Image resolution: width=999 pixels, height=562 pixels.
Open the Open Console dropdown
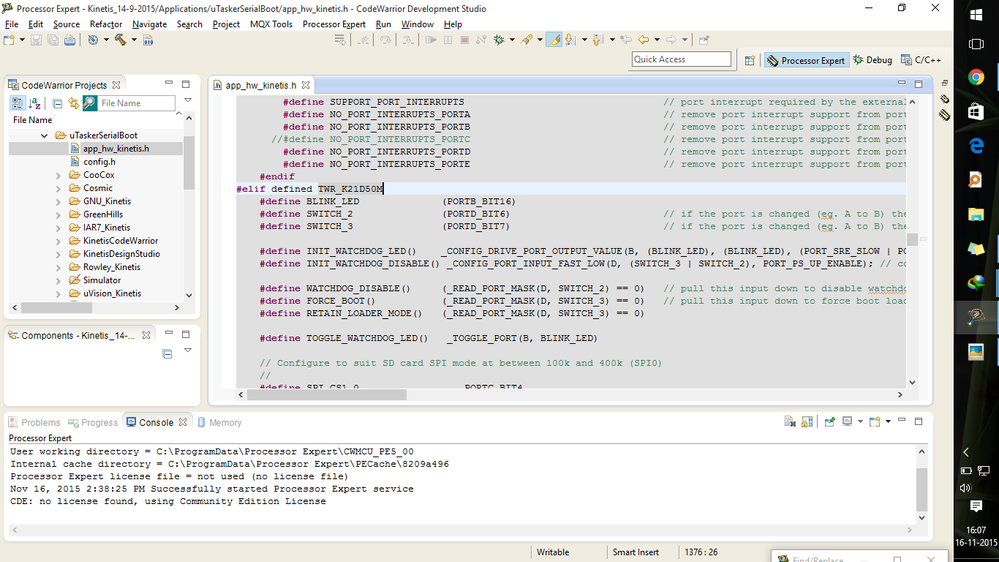pos(888,422)
